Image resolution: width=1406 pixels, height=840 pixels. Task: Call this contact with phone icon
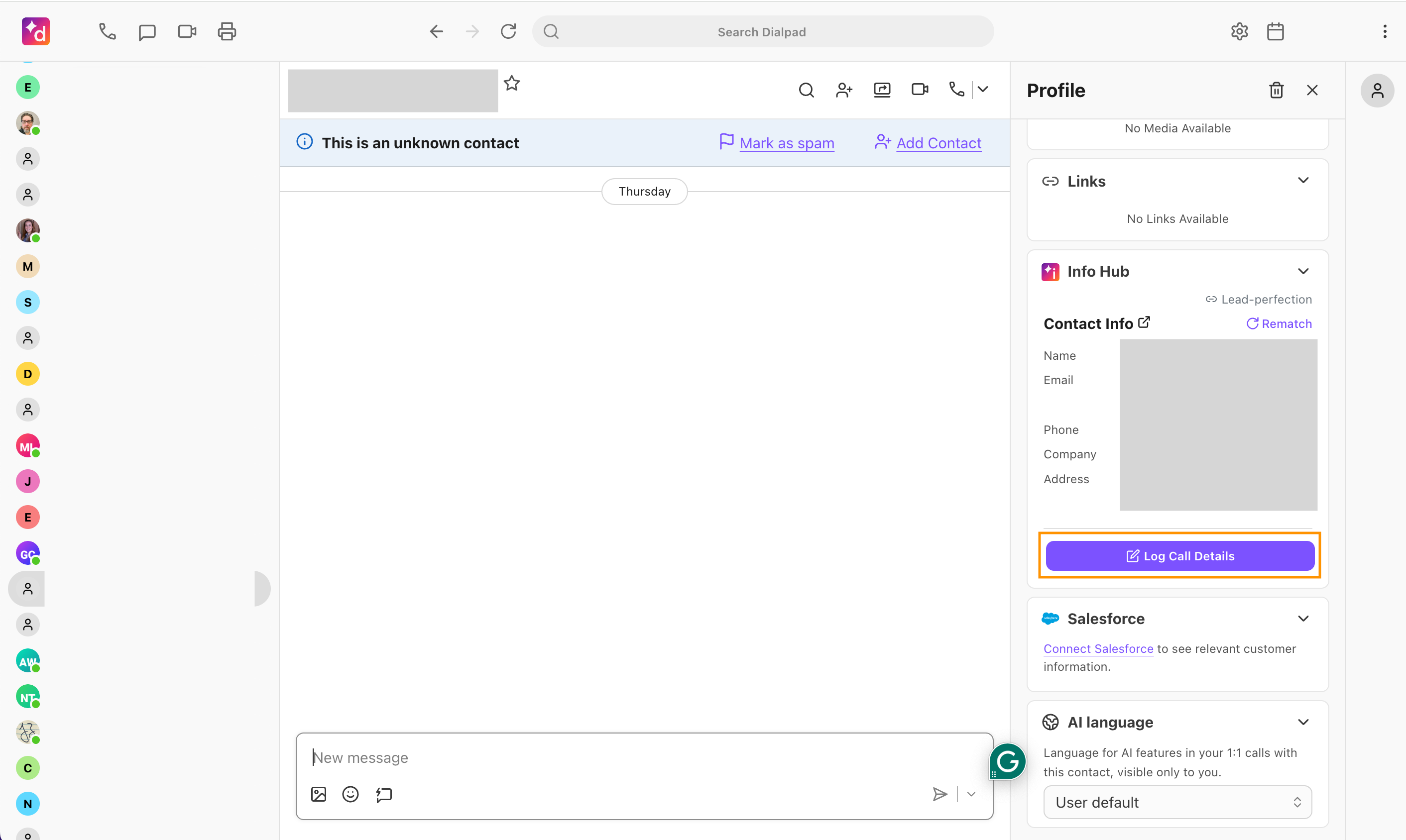point(957,90)
